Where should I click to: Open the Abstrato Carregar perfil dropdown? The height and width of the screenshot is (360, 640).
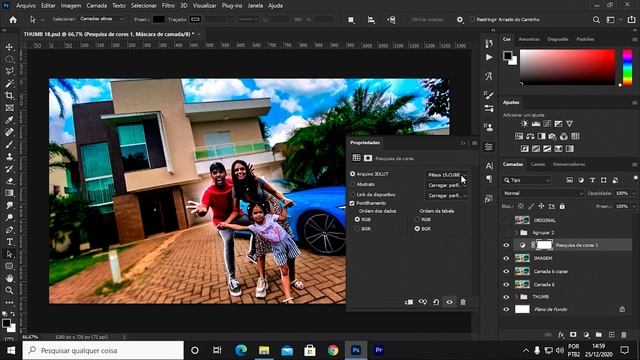[x=447, y=185]
